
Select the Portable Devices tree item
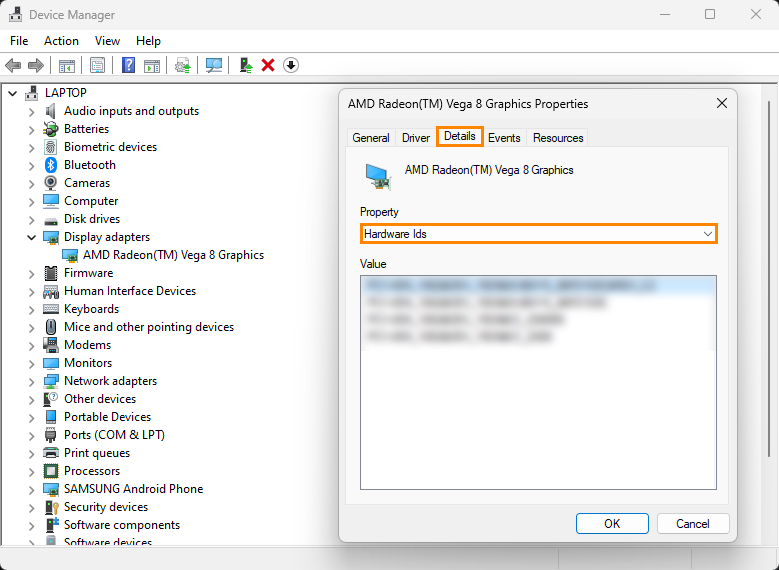[107, 417]
